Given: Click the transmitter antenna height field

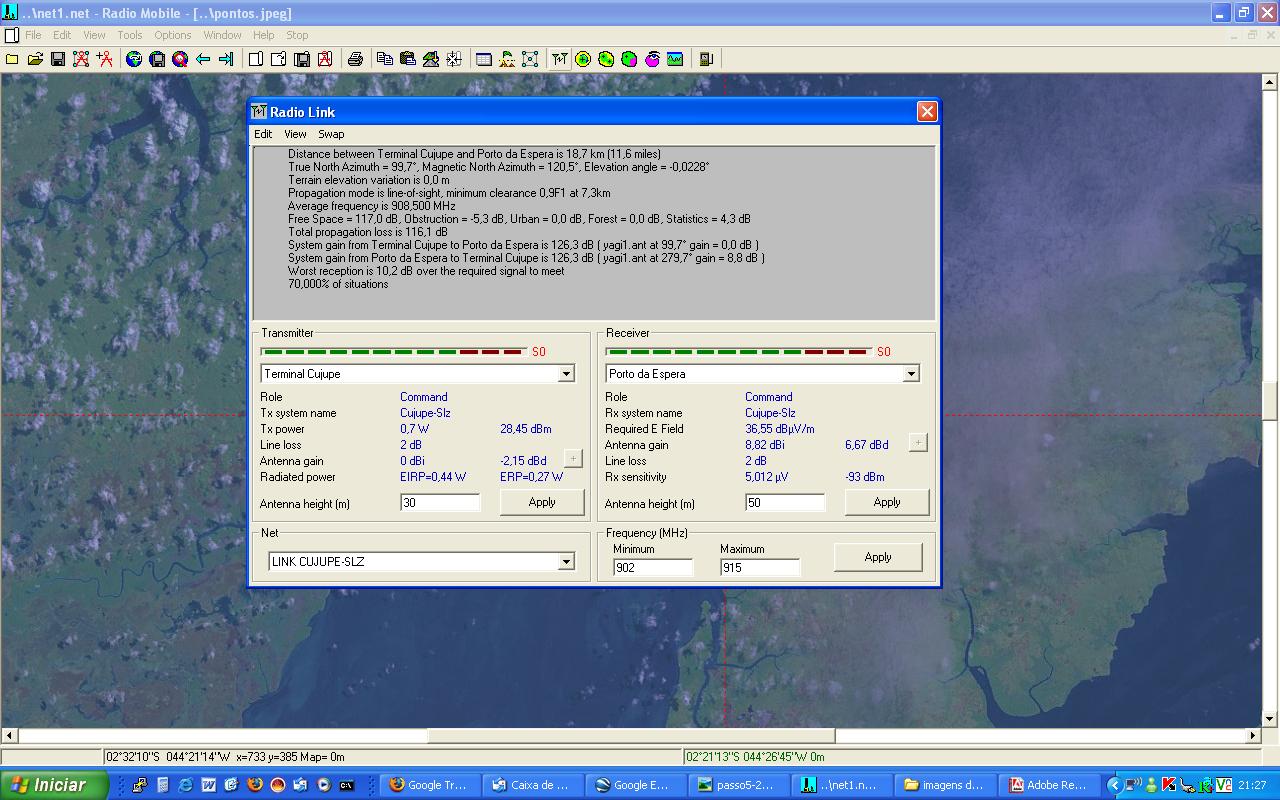Looking at the screenshot, I should pyautogui.click(x=440, y=503).
